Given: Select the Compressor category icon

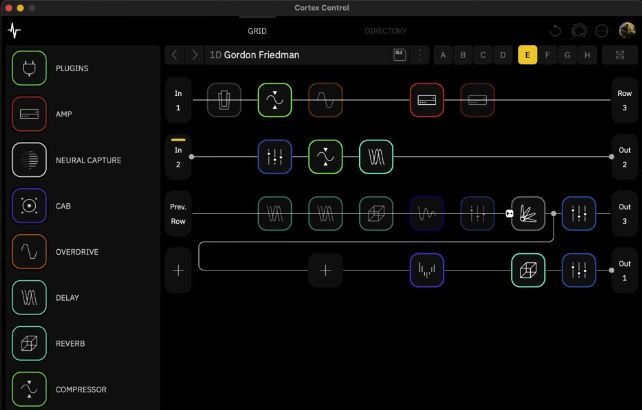Looking at the screenshot, I should tap(29, 389).
